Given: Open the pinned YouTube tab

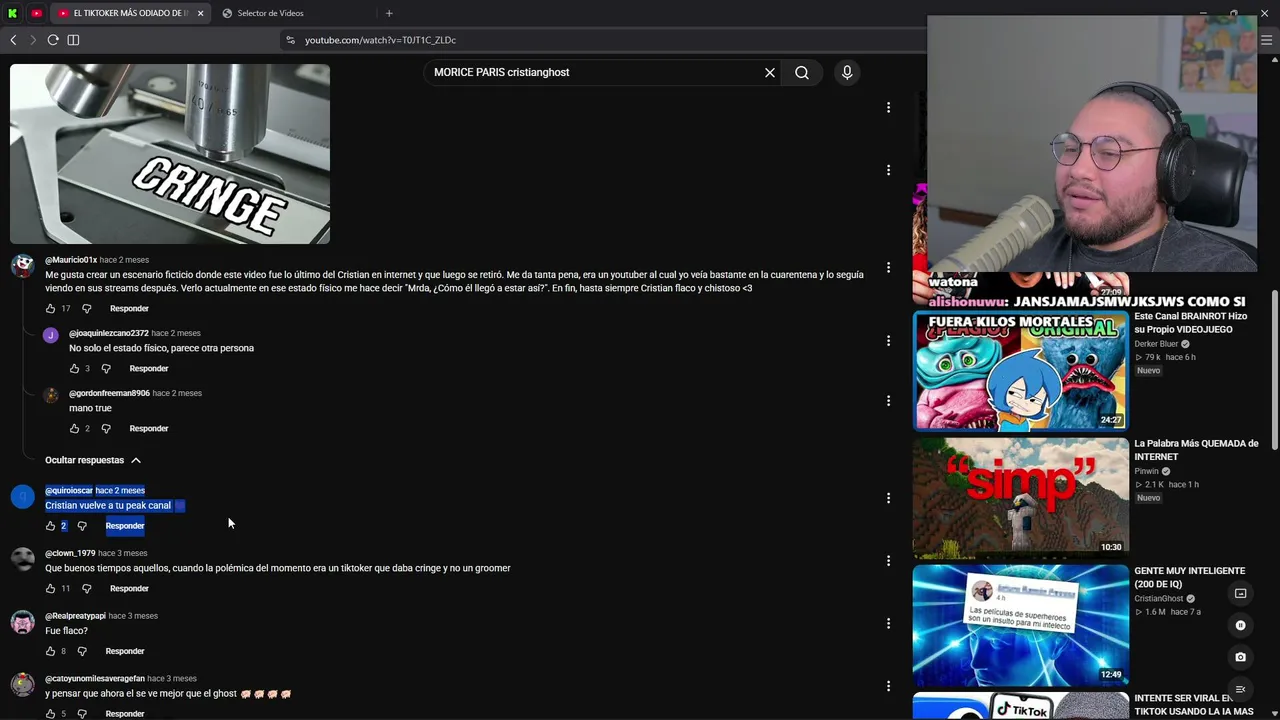Looking at the screenshot, I should [x=37, y=13].
